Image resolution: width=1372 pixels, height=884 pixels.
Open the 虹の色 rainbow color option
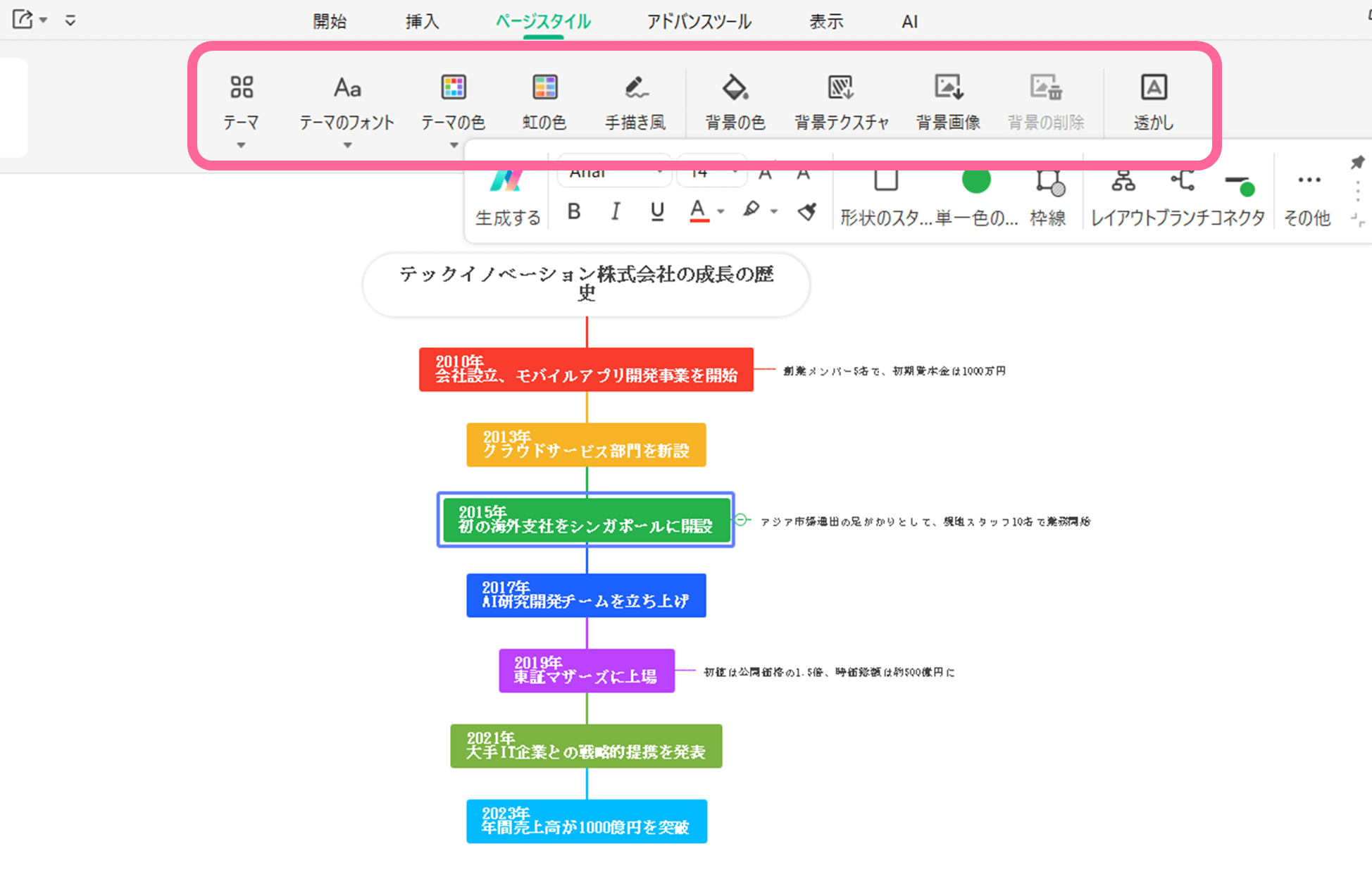coord(544,99)
